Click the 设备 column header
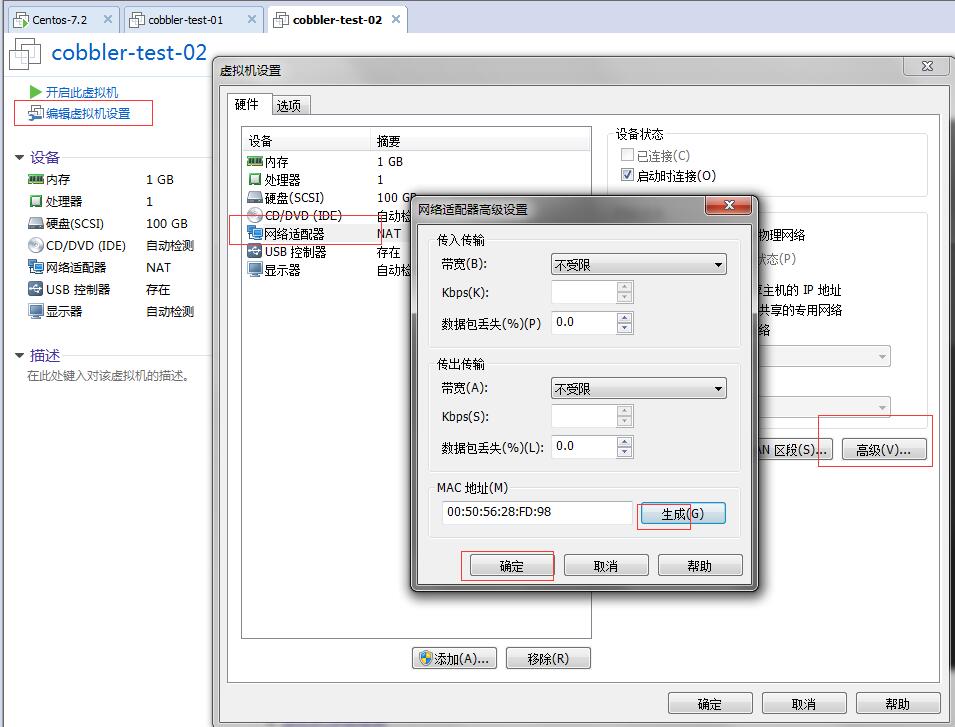Viewport: 955px width, 727px height. click(x=306, y=141)
